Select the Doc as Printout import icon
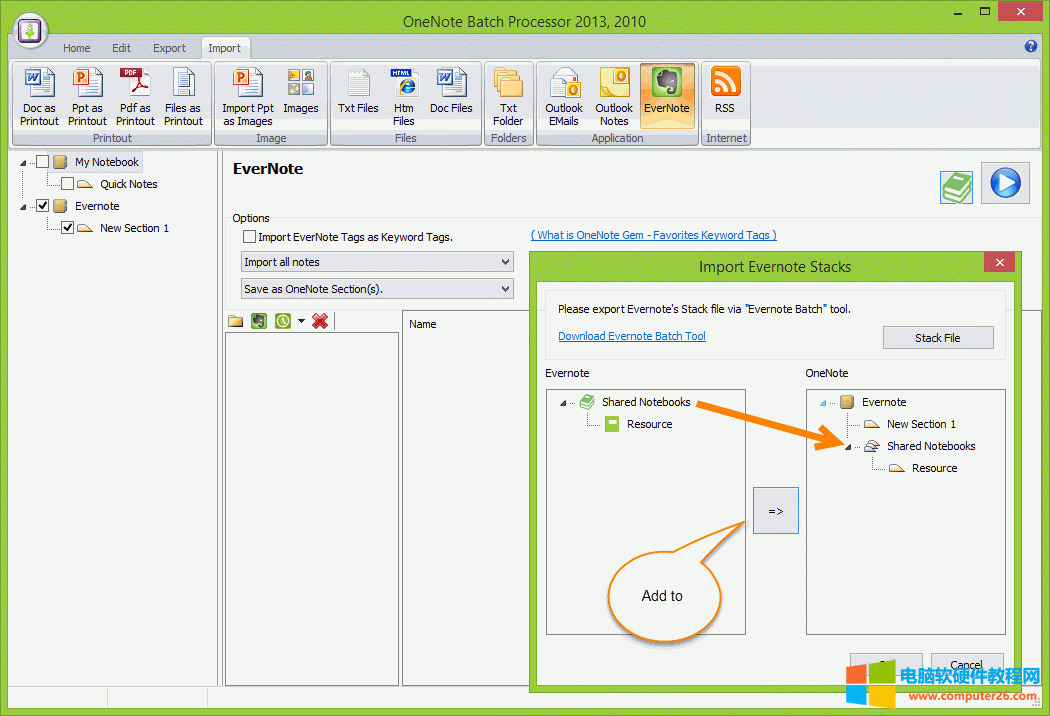This screenshot has width=1050, height=716. click(38, 95)
